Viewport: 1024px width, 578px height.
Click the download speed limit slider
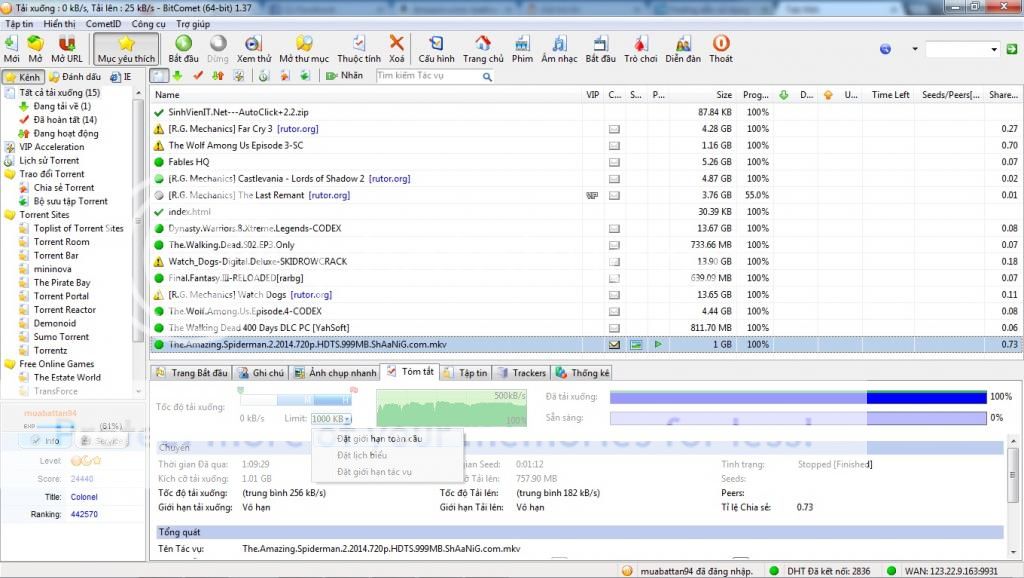296,399
